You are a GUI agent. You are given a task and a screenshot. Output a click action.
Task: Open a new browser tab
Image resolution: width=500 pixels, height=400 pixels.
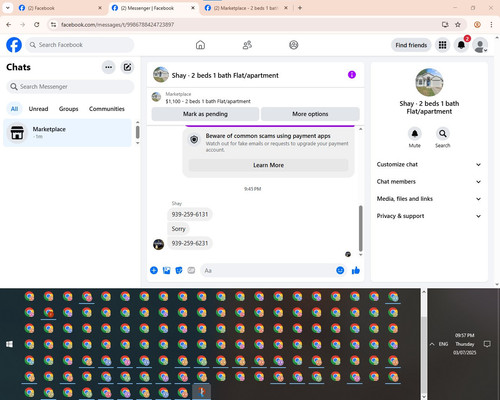(x=300, y=8)
